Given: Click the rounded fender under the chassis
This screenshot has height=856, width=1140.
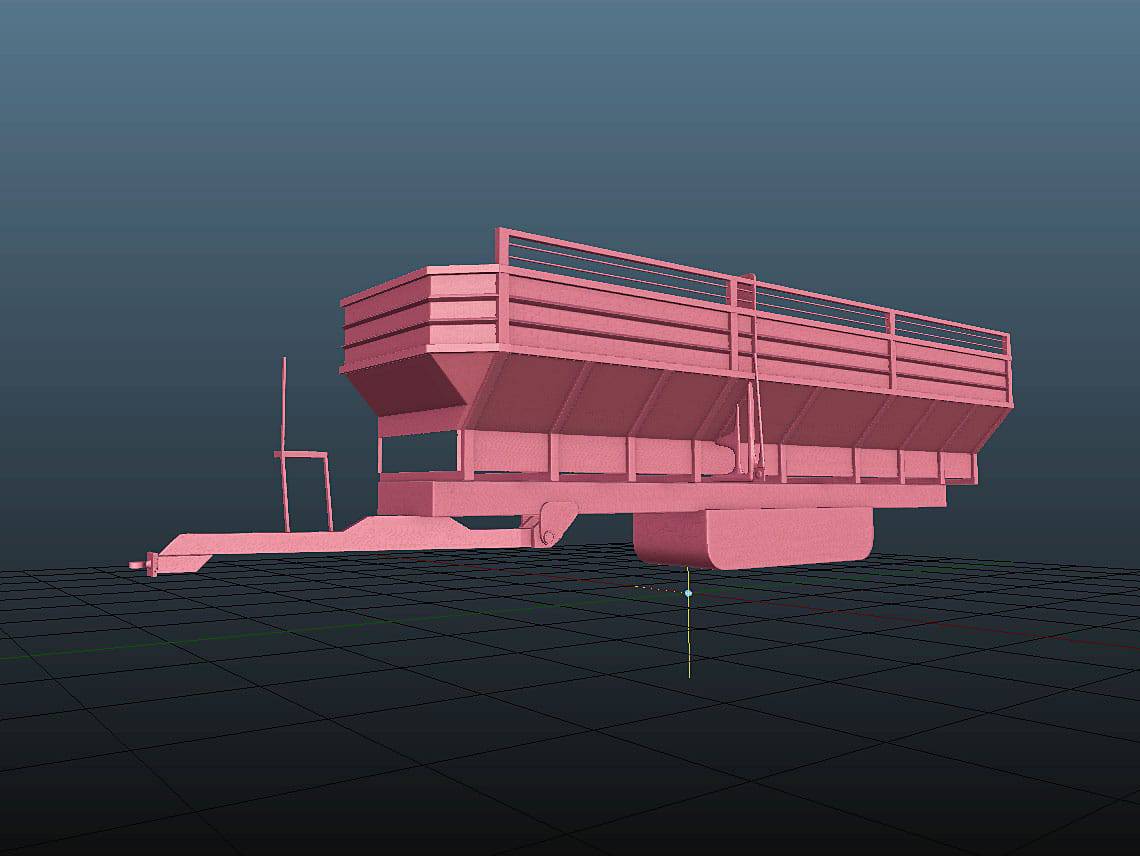Looking at the screenshot, I should point(752,538).
